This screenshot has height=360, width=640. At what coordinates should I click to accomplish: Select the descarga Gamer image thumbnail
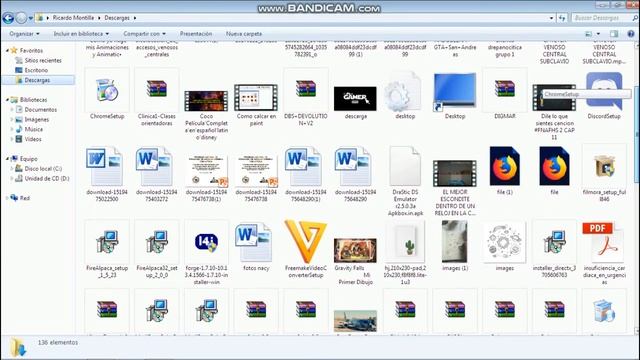tap(355, 98)
